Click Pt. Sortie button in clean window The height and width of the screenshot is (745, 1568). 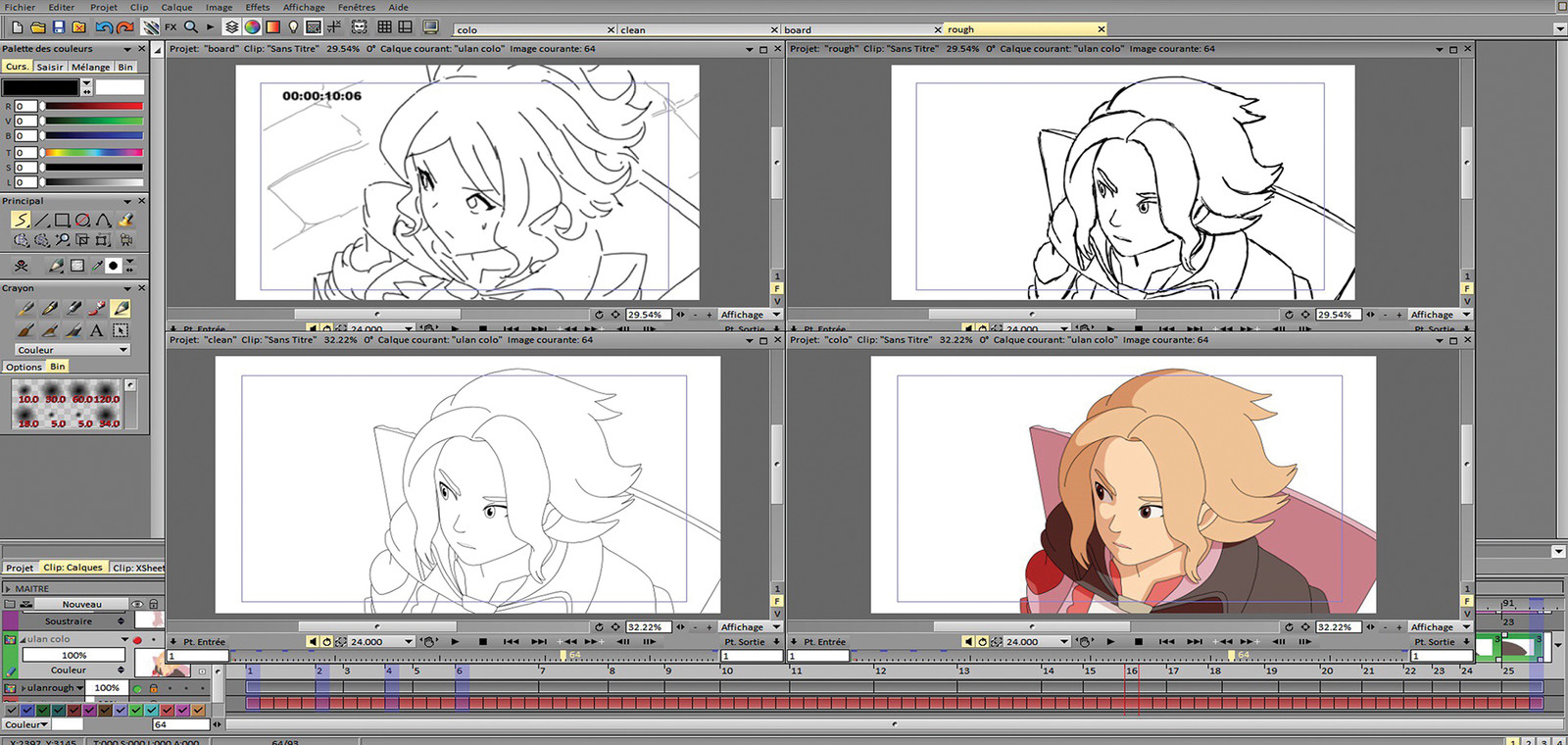[x=745, y=642]
